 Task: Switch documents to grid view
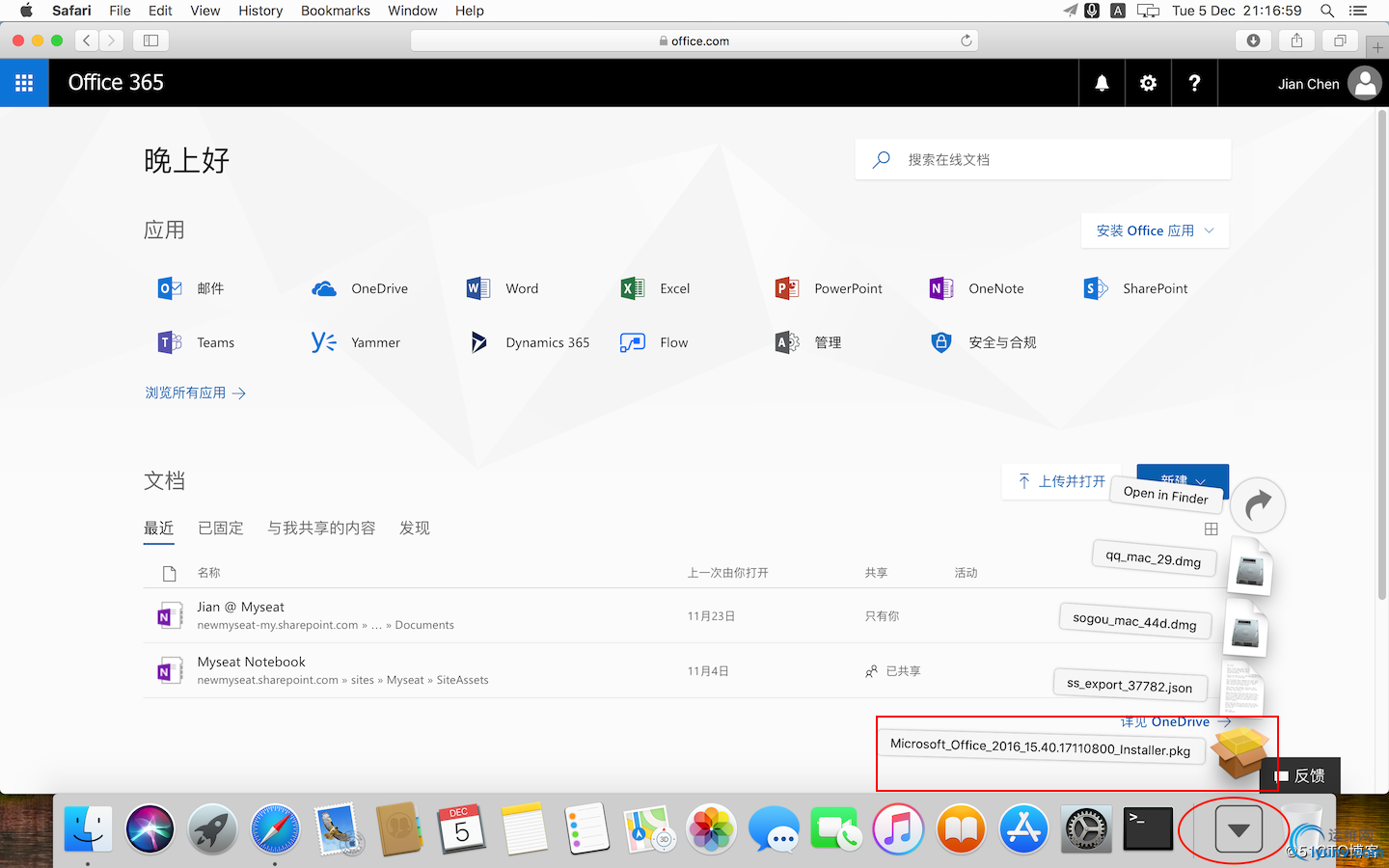coord(1212,529)
